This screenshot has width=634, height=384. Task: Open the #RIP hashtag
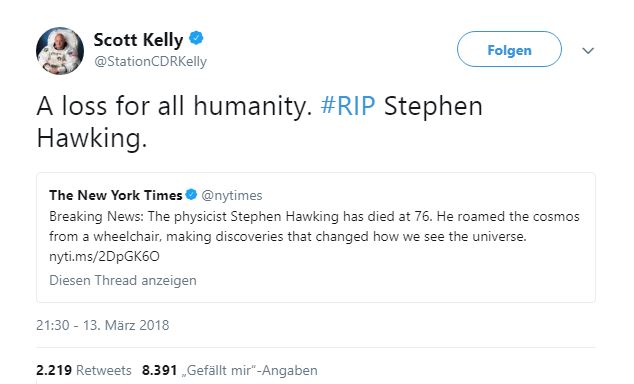[x=348, y=106]
